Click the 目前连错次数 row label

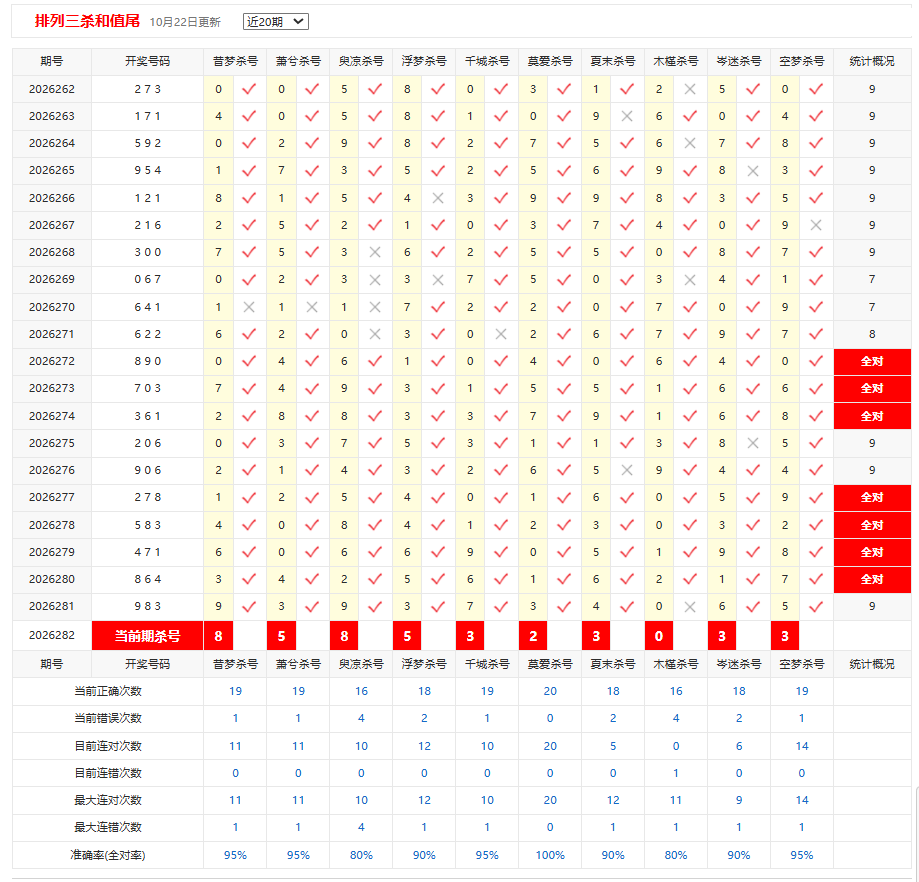point(108,773)
